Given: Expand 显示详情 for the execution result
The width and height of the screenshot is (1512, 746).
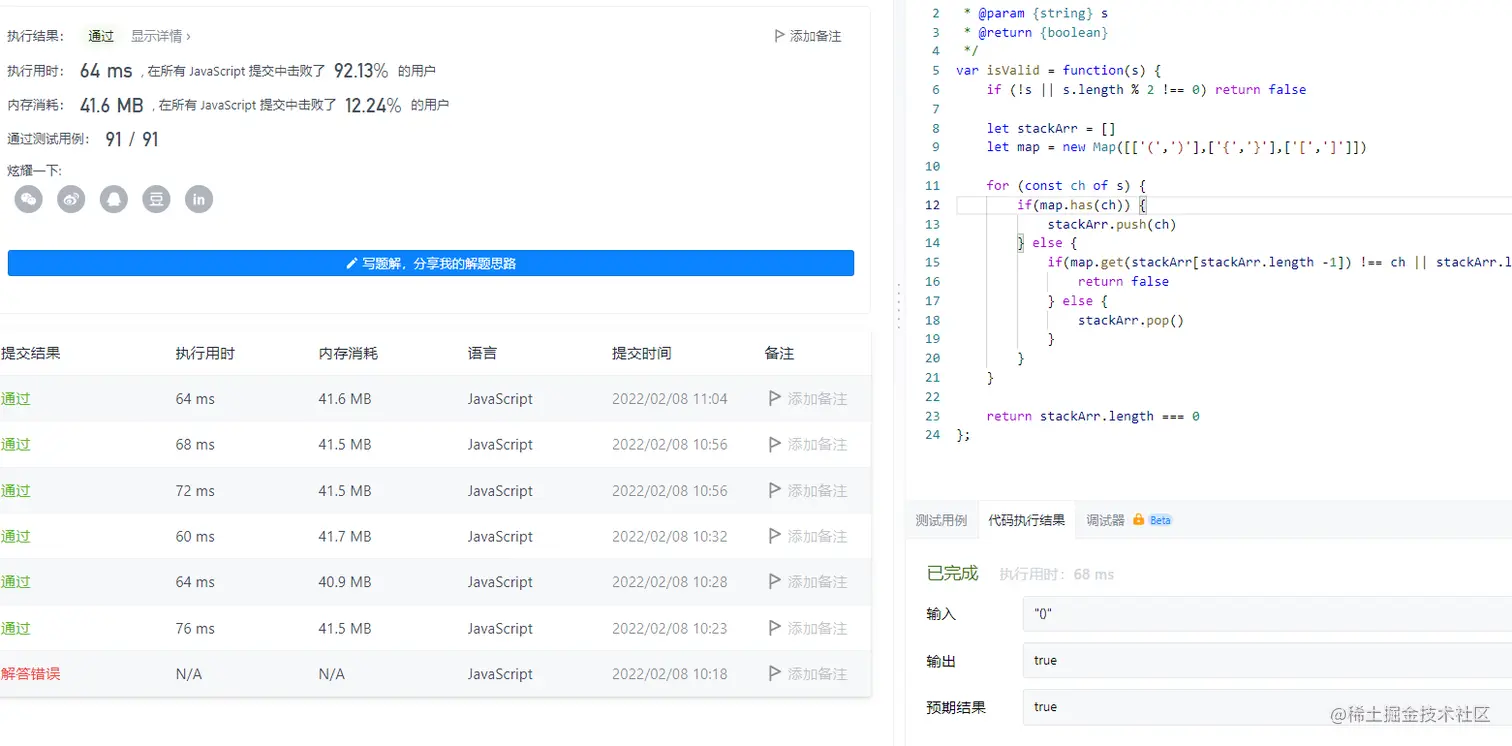Looking at the screenshot, I should [161, 36].
